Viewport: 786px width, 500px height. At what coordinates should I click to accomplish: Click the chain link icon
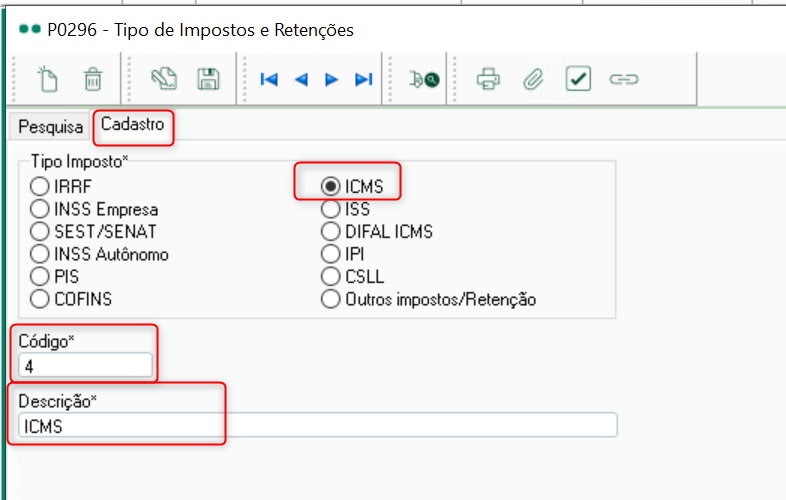pos(624,79)
